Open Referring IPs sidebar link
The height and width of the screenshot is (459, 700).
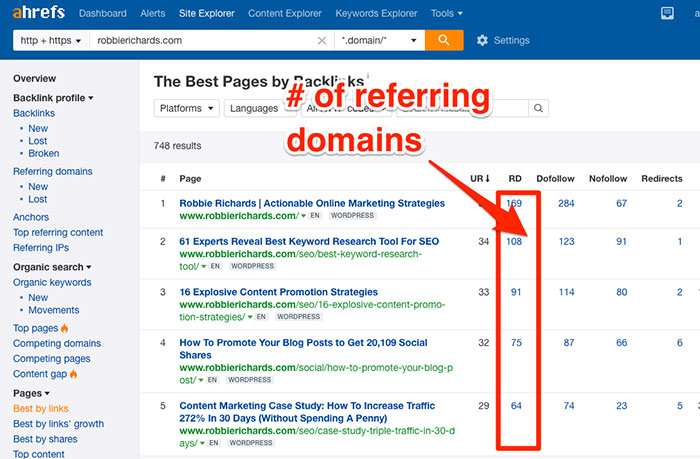click(x=41, y=248)
